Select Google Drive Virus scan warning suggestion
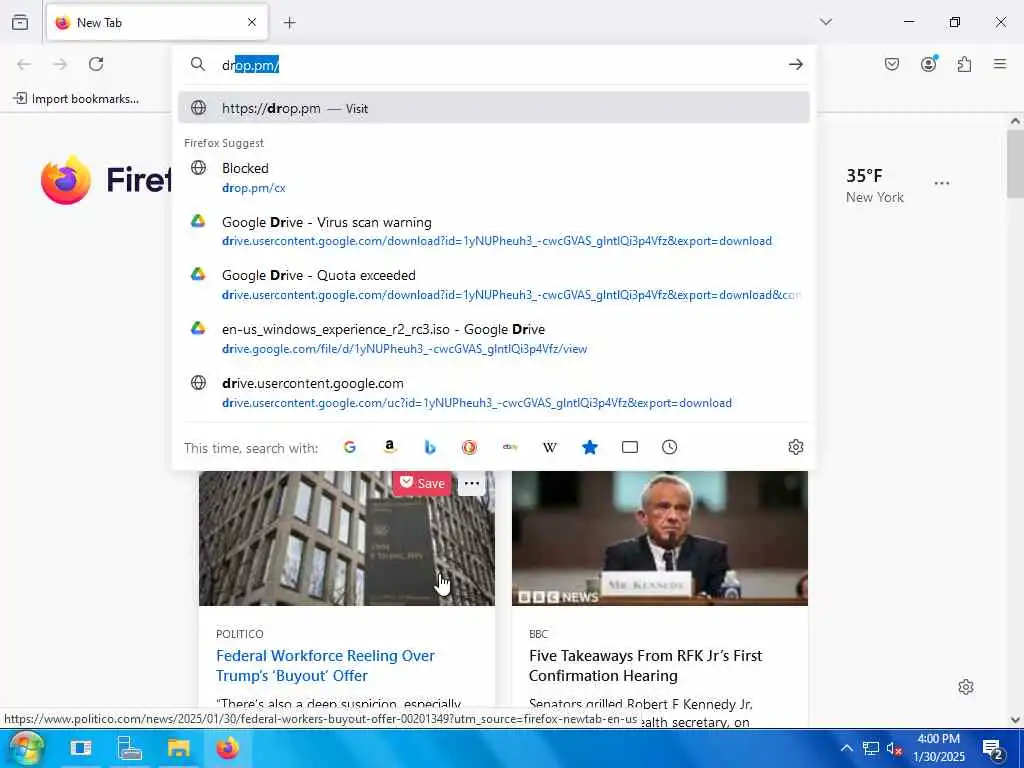Screen dimensions: 1024x768 494,231
